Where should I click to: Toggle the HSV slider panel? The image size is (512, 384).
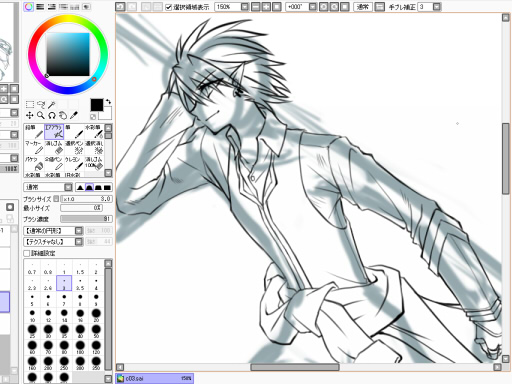tap(52, 7)
